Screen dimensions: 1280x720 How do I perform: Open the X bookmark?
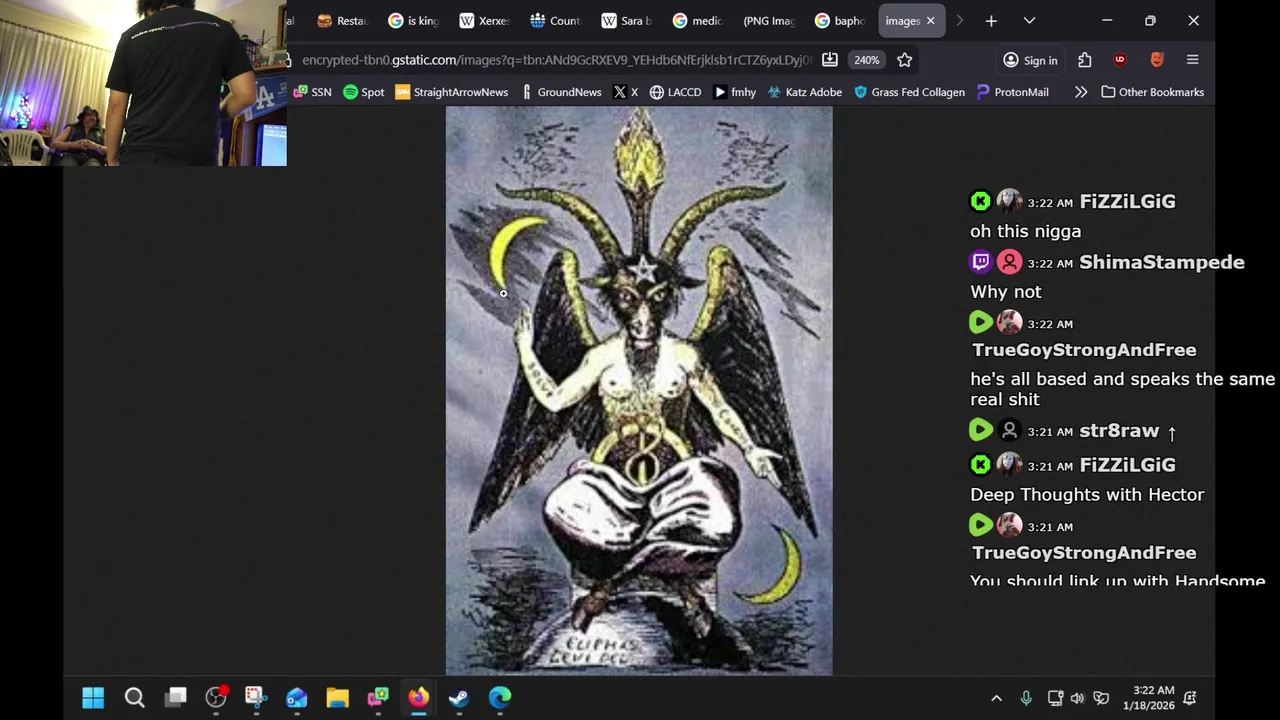coord(625,92)
